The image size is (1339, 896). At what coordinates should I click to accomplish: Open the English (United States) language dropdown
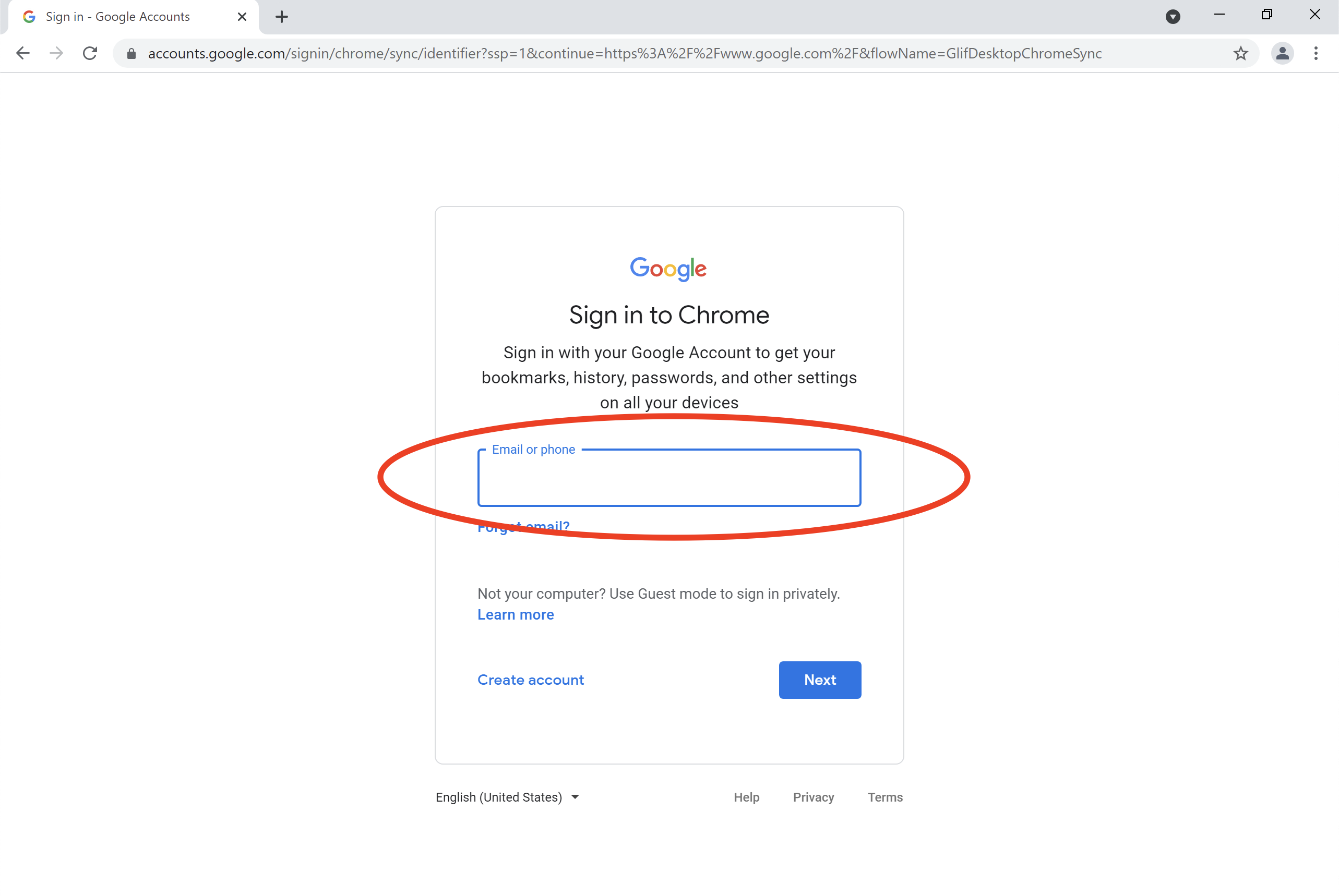[507, 796]
